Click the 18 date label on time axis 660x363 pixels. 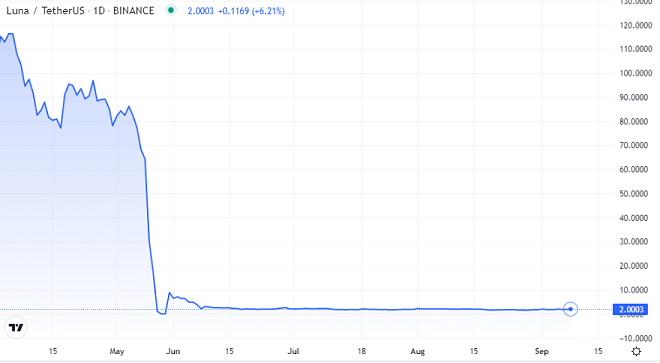coord(362,351)
